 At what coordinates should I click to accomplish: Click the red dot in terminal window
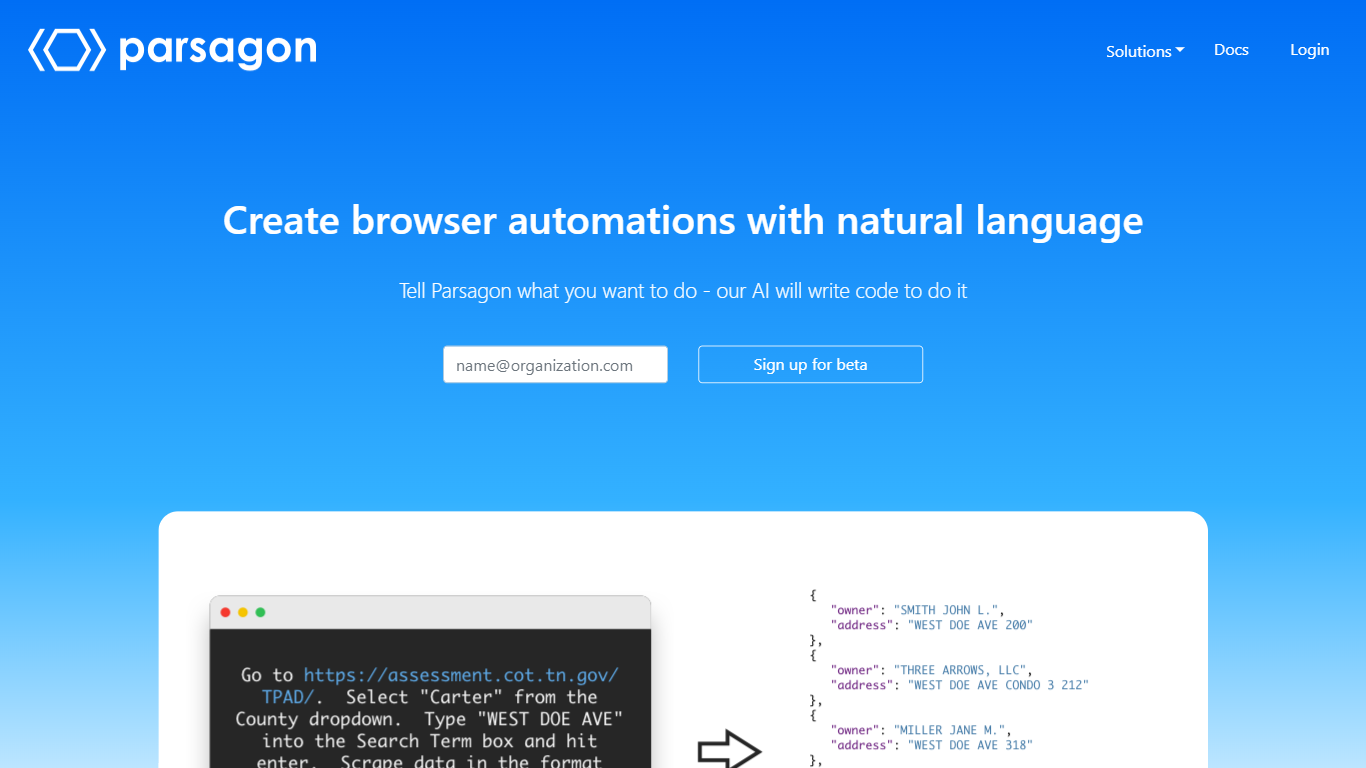click(x=226, y=612)
